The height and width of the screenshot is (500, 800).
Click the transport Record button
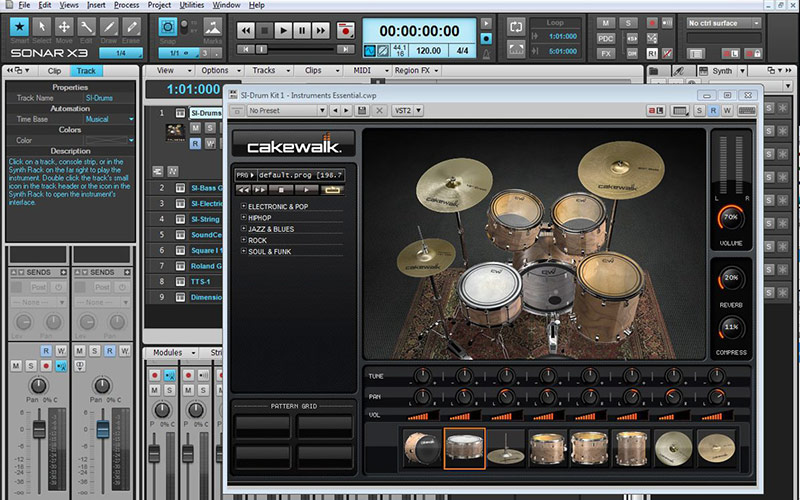tap(344, 31)
